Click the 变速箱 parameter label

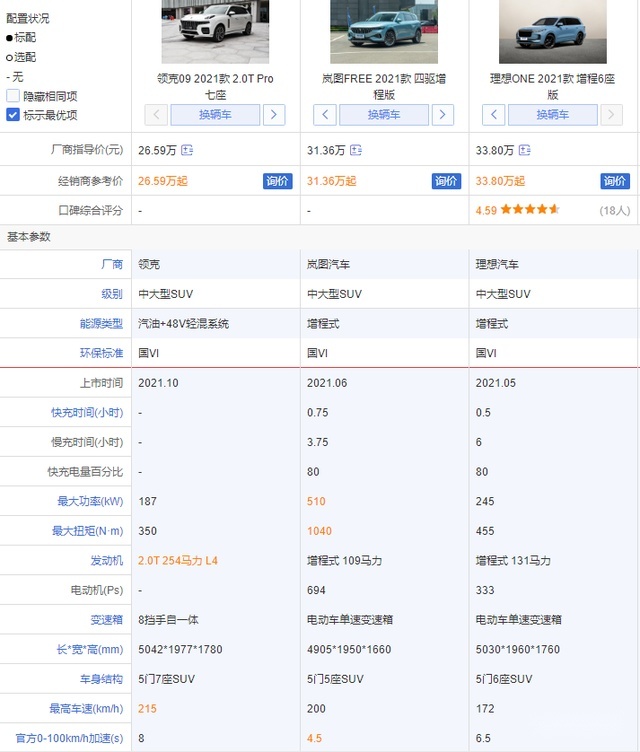107,620
